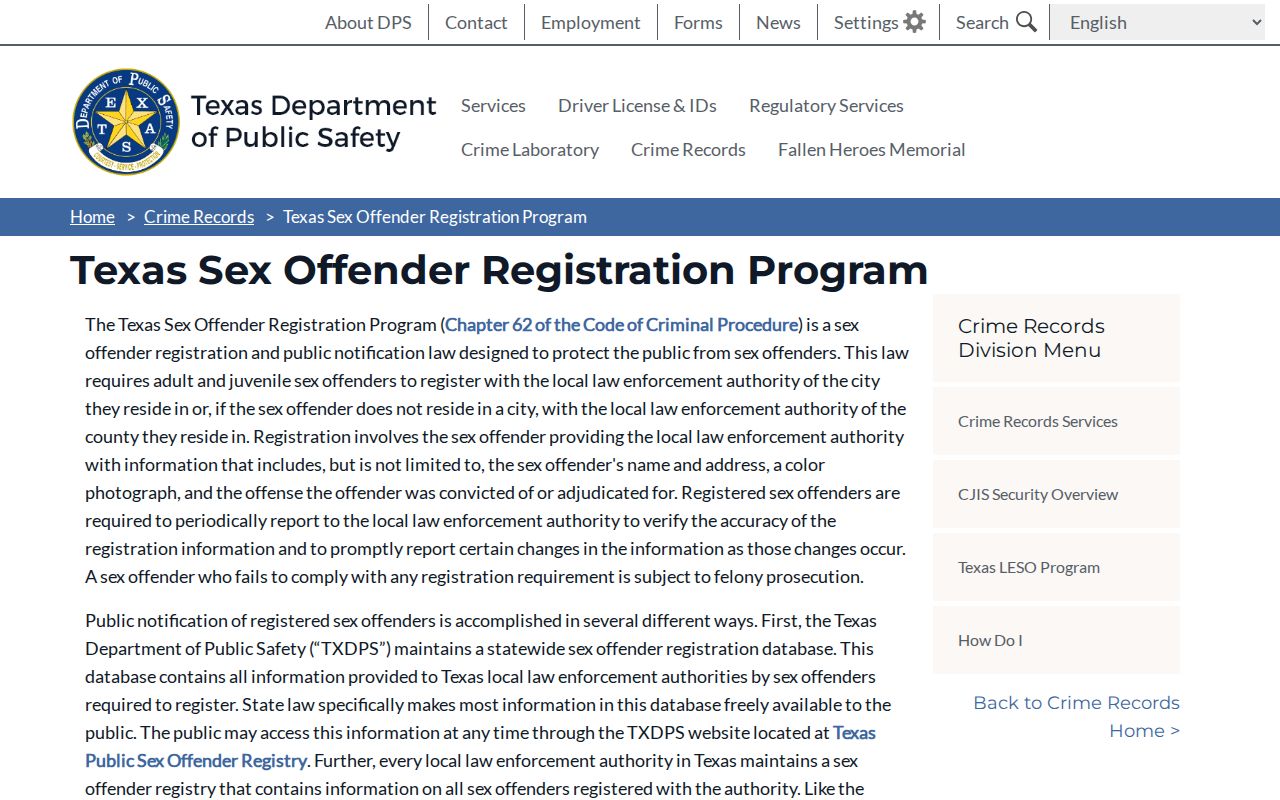The height and width of the screenshot is (800, 1280).
Task: Open the English language dropdown
Action: 1158,22
